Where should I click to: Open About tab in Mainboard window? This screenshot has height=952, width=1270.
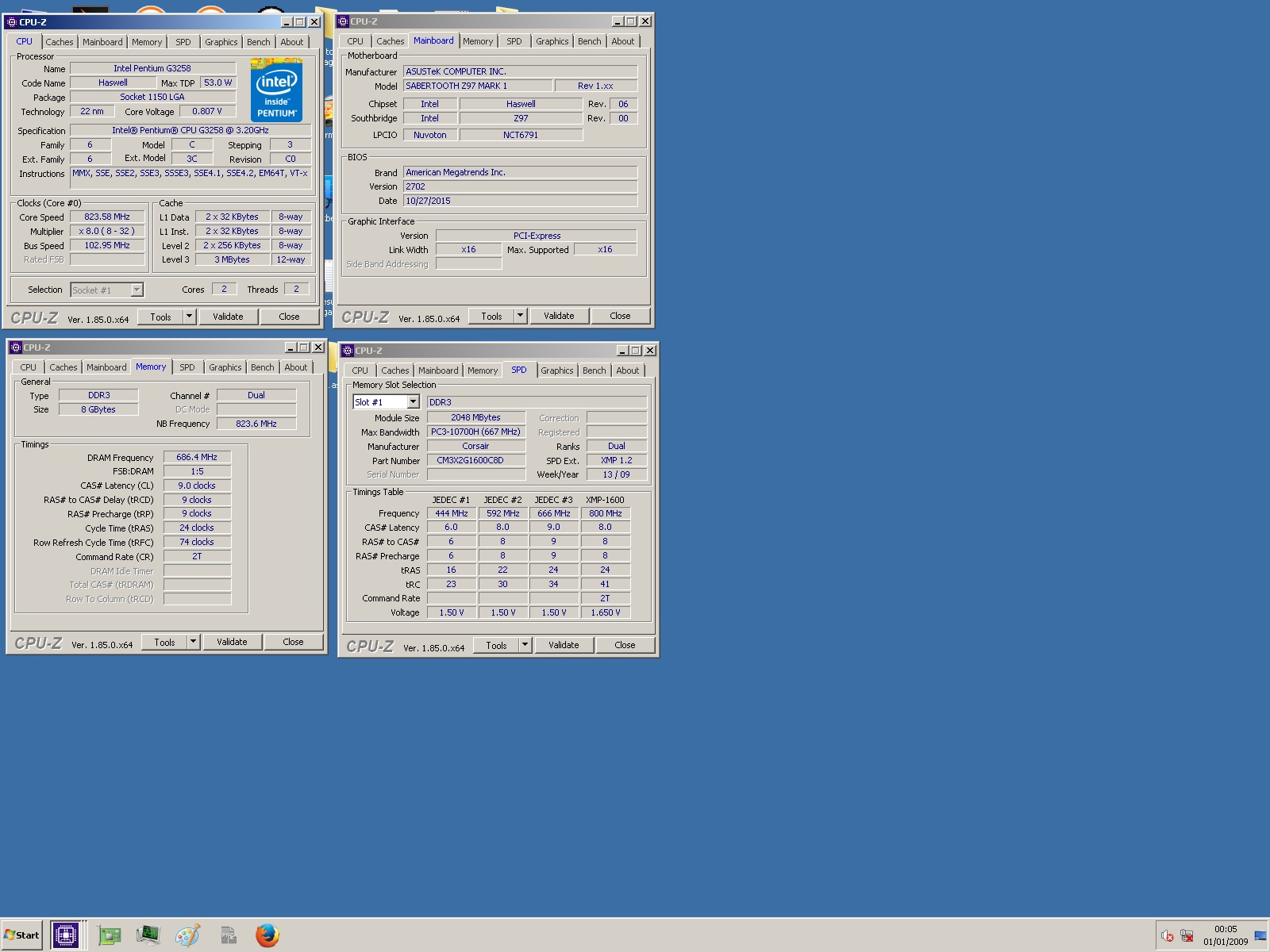point(622,41)
